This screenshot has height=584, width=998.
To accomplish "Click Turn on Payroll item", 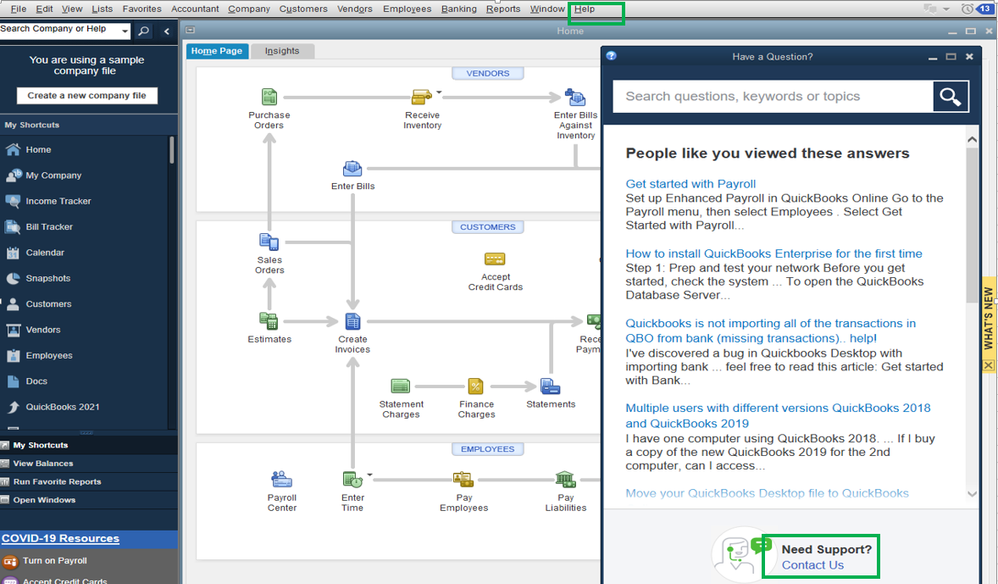I will (55, 560).
